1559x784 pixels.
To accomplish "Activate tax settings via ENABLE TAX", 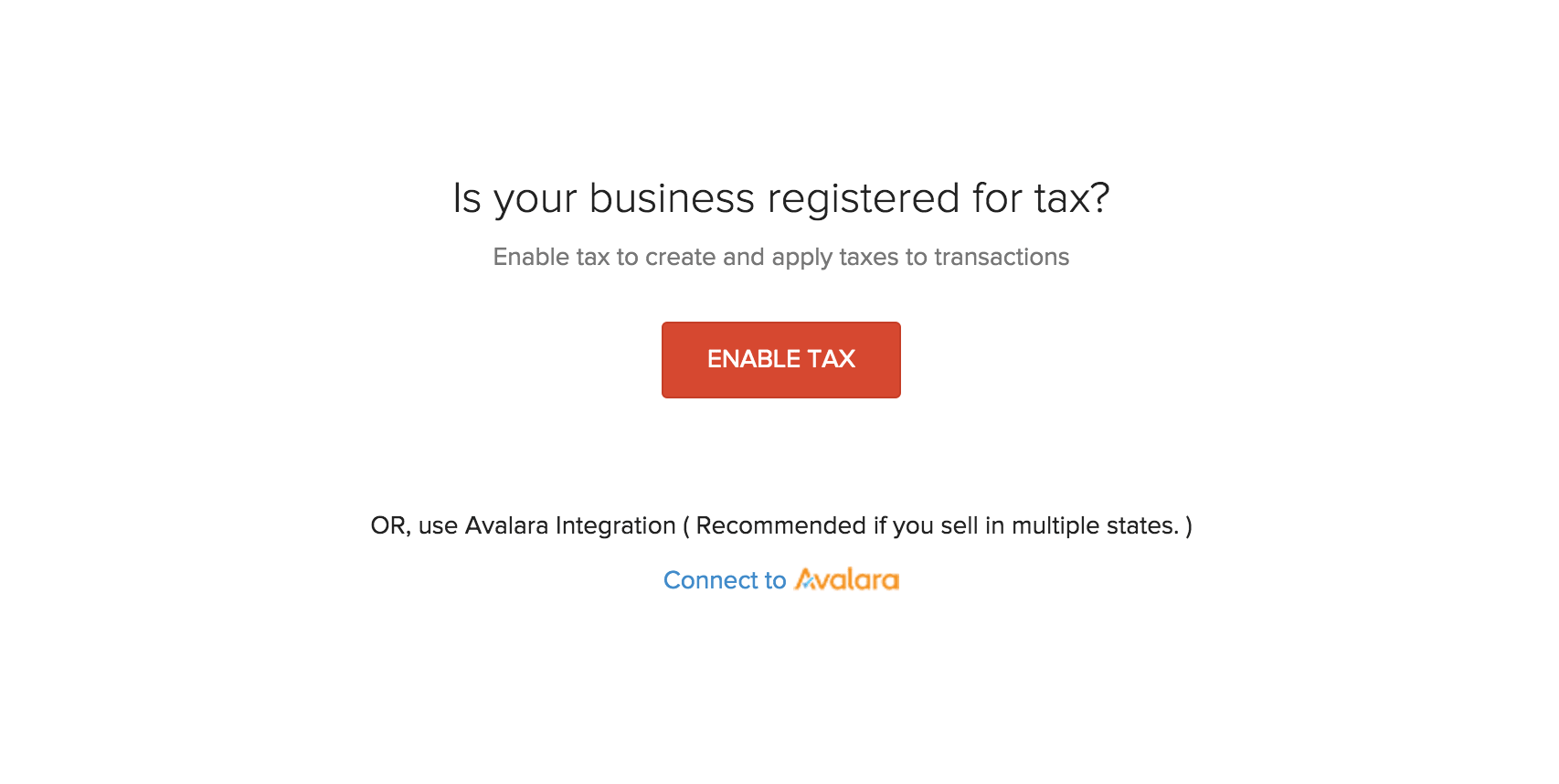I will [780, 359].
